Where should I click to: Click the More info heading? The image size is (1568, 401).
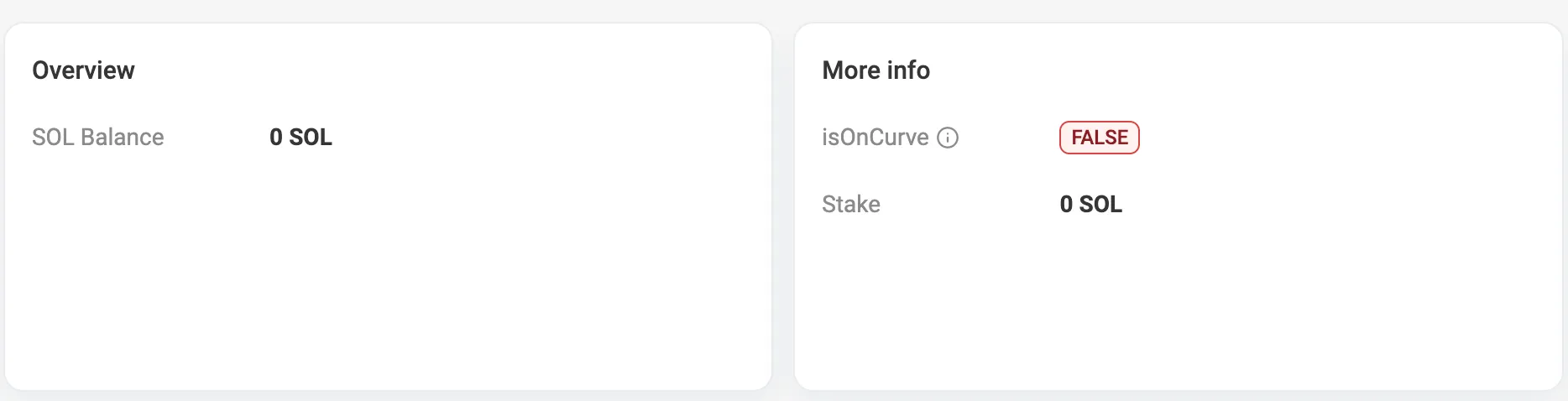tap(875, 70)
